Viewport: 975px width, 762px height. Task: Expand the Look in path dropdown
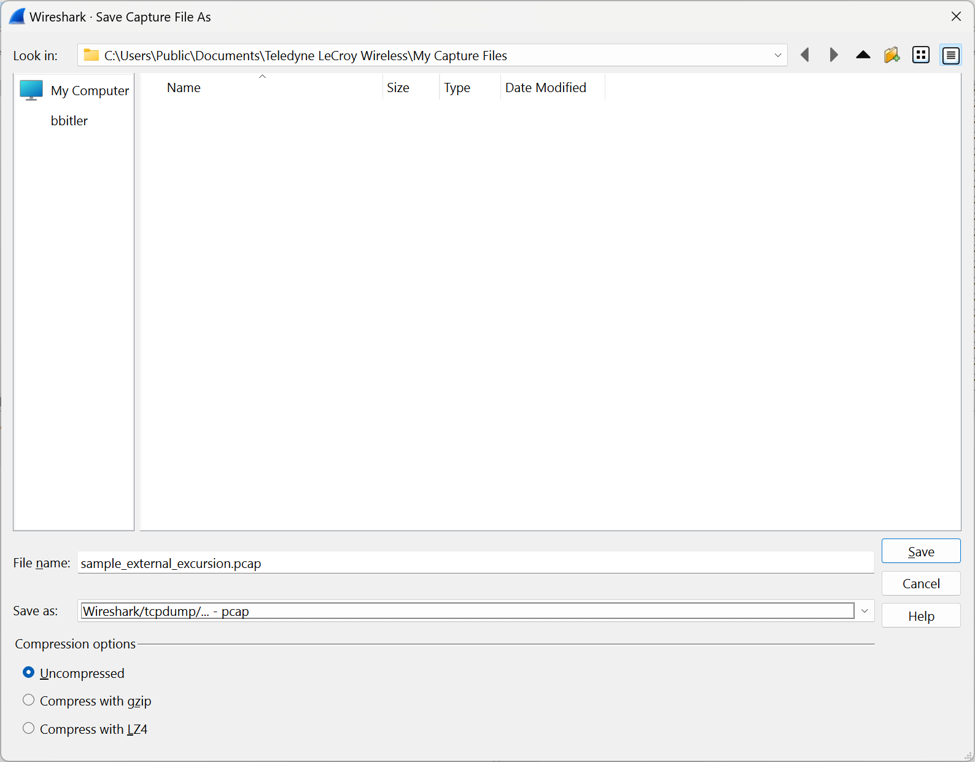click(777, 55)
